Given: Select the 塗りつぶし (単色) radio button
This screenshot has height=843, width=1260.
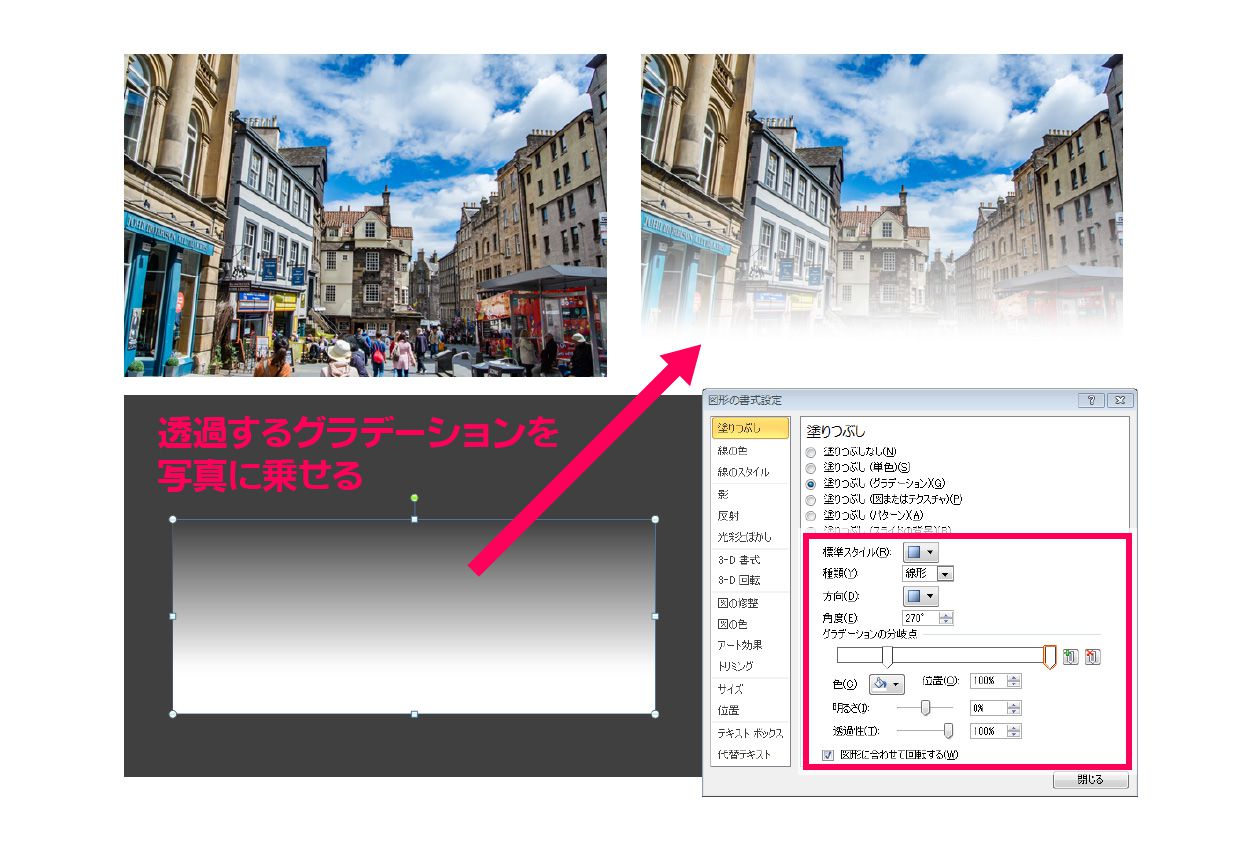Looking at the screenshot, I should (x=808, y=467).
